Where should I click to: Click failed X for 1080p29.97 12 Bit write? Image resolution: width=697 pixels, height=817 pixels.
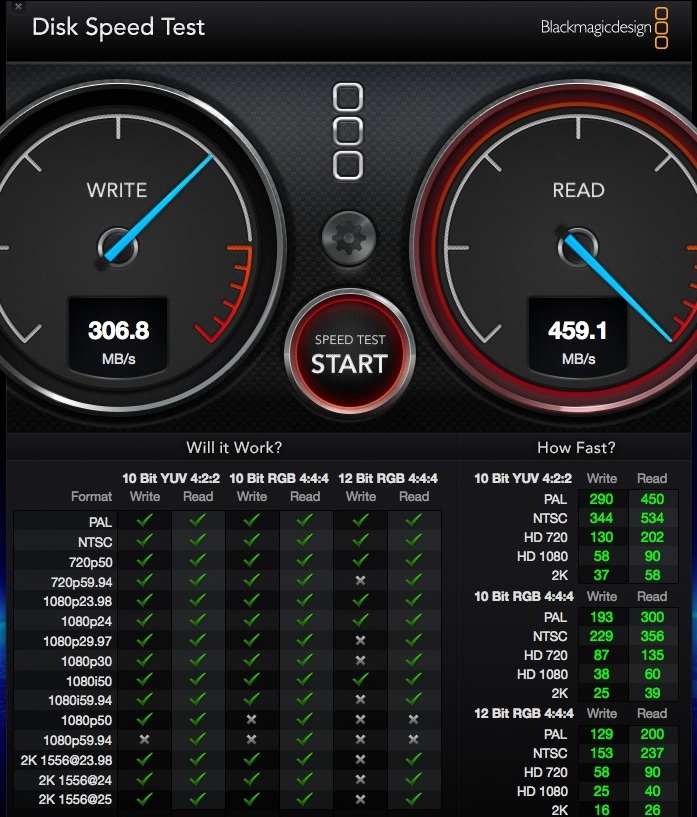[x=360, y=640]
